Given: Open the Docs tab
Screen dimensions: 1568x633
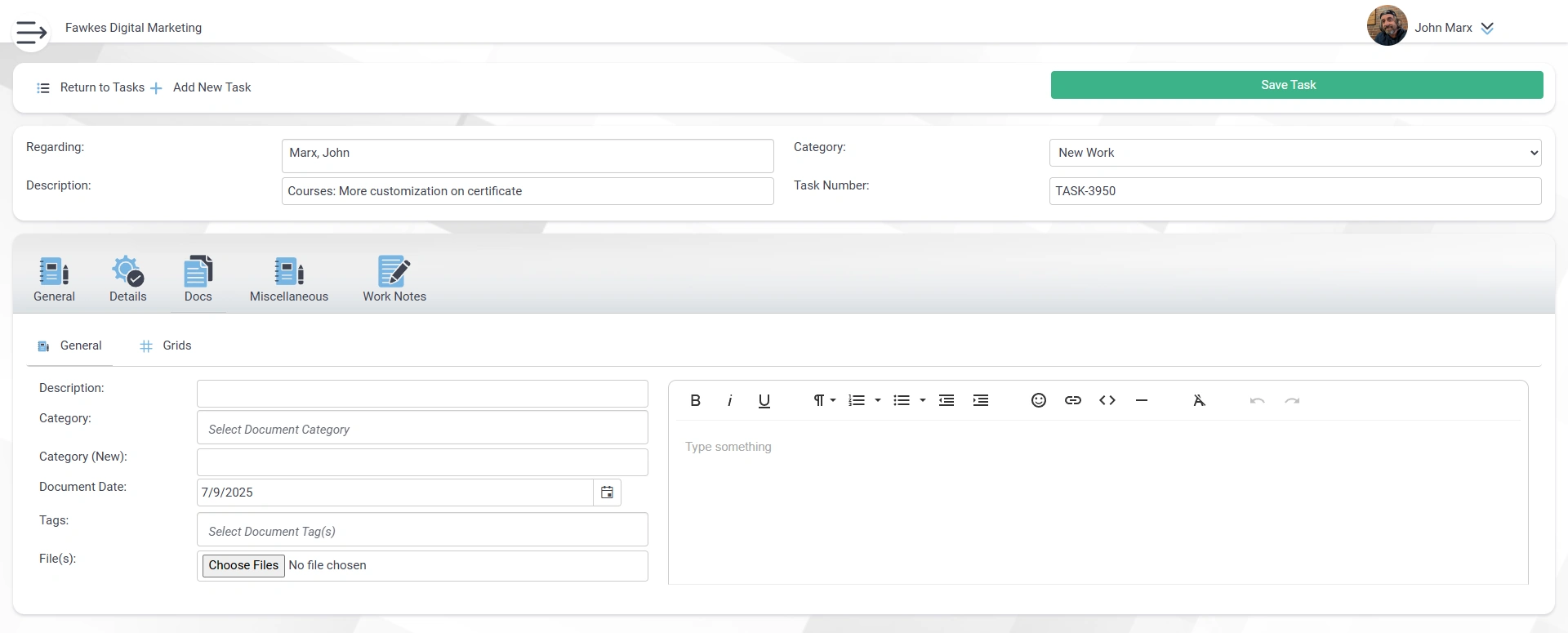Looking at the screenshot, I should coord(198,279).
